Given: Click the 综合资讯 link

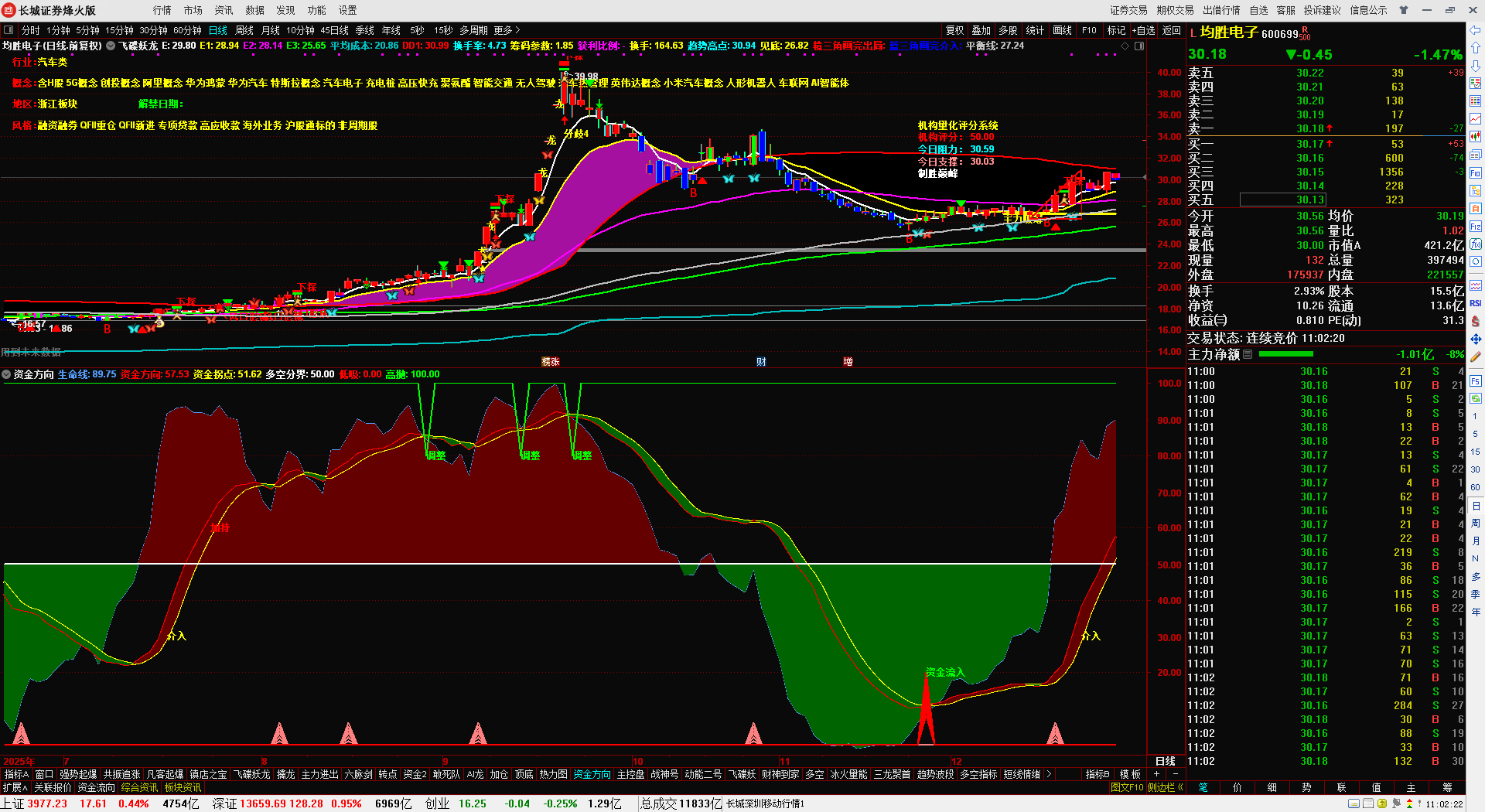Looking at the screenshot, I should coord(139,787).
